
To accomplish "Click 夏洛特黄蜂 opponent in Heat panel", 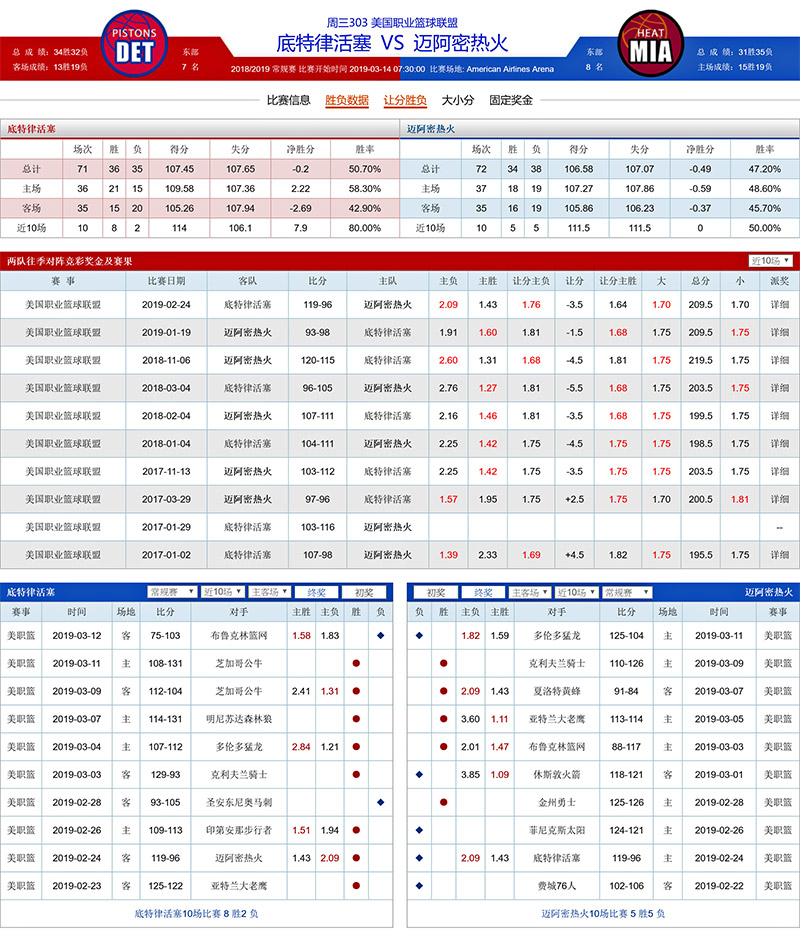I will click(x=557, y=691).
